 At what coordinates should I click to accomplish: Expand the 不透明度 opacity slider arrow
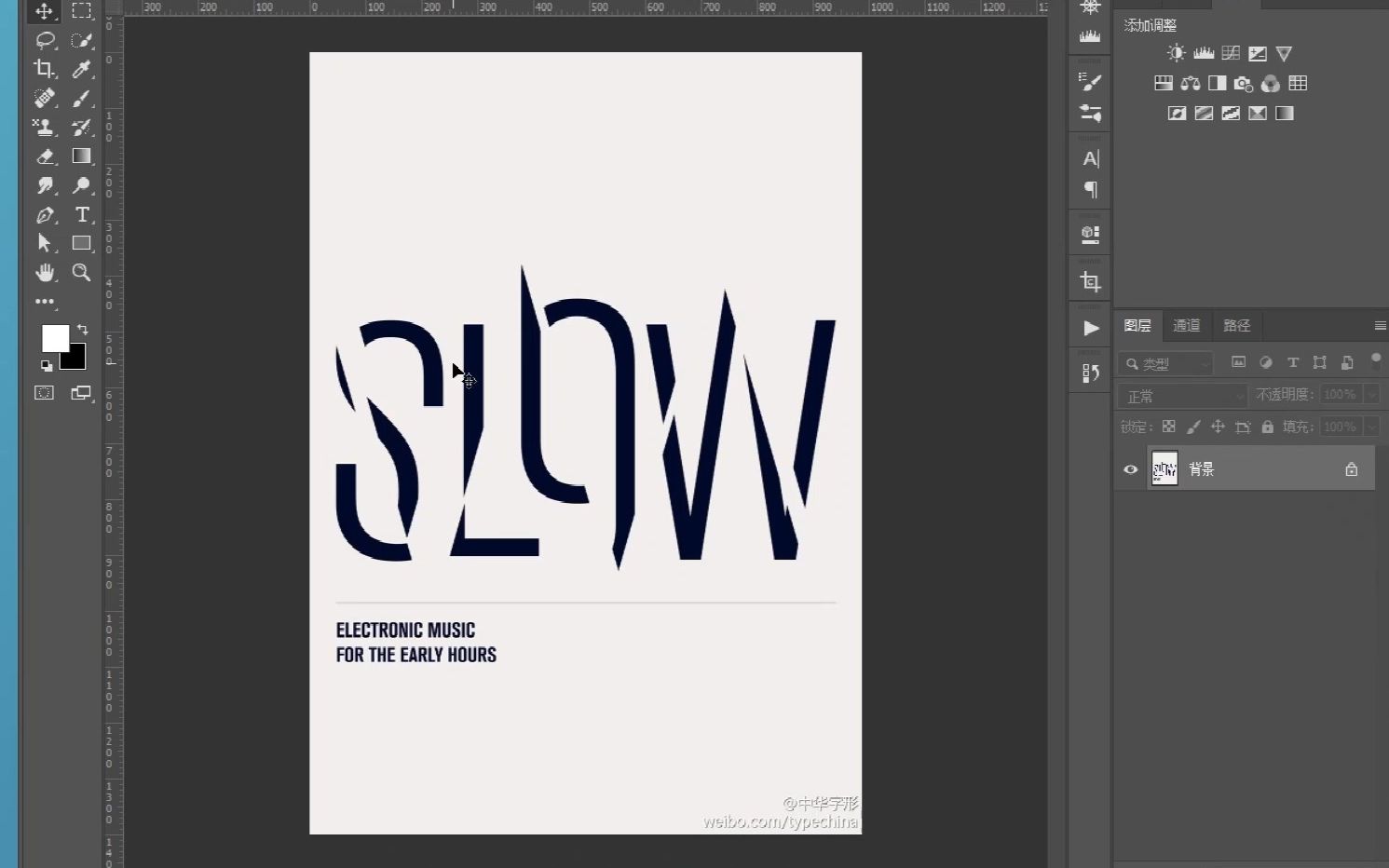point(1371,395)
